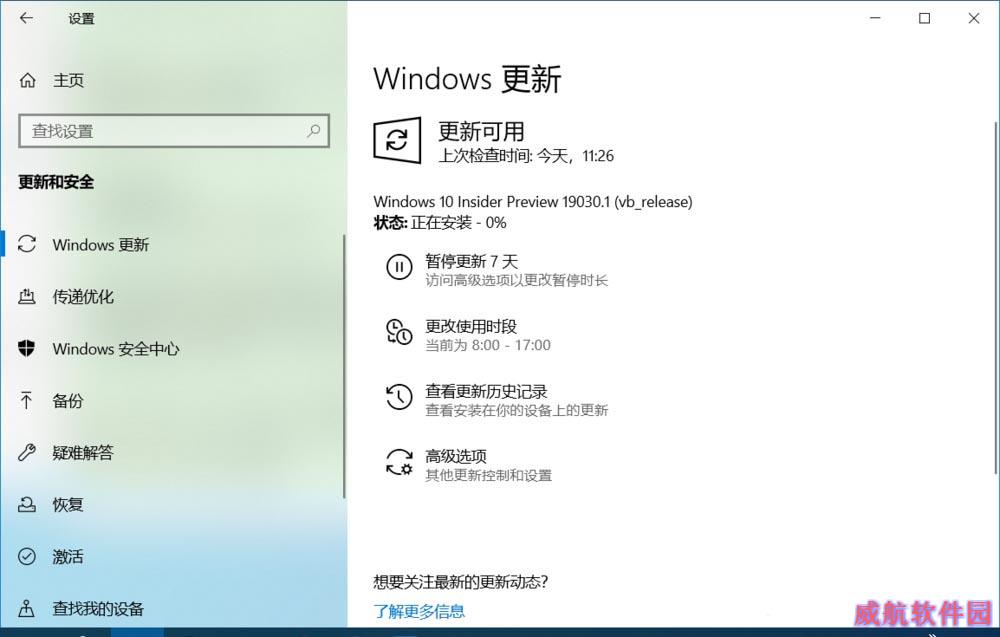Screen dimensions: 1000x637
Task: Click the 上次检查时间: 今天, 11:26 text
Action: [x=526, y=156]
